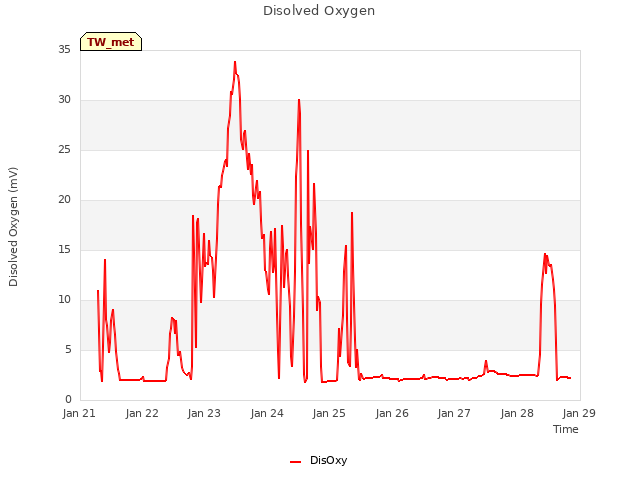Click the Jan 26 x-axis label
The width and height of the screenshot is (640, 480).
coord(392,413)
